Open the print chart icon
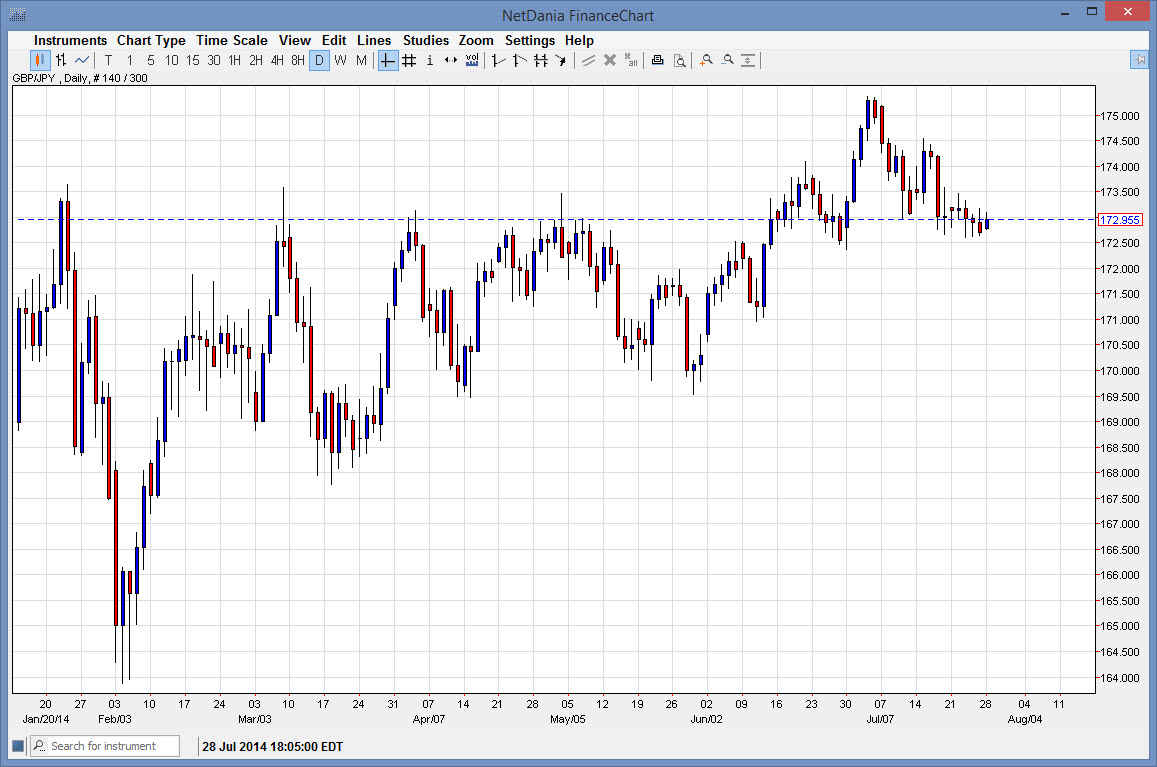 (657, 60)
